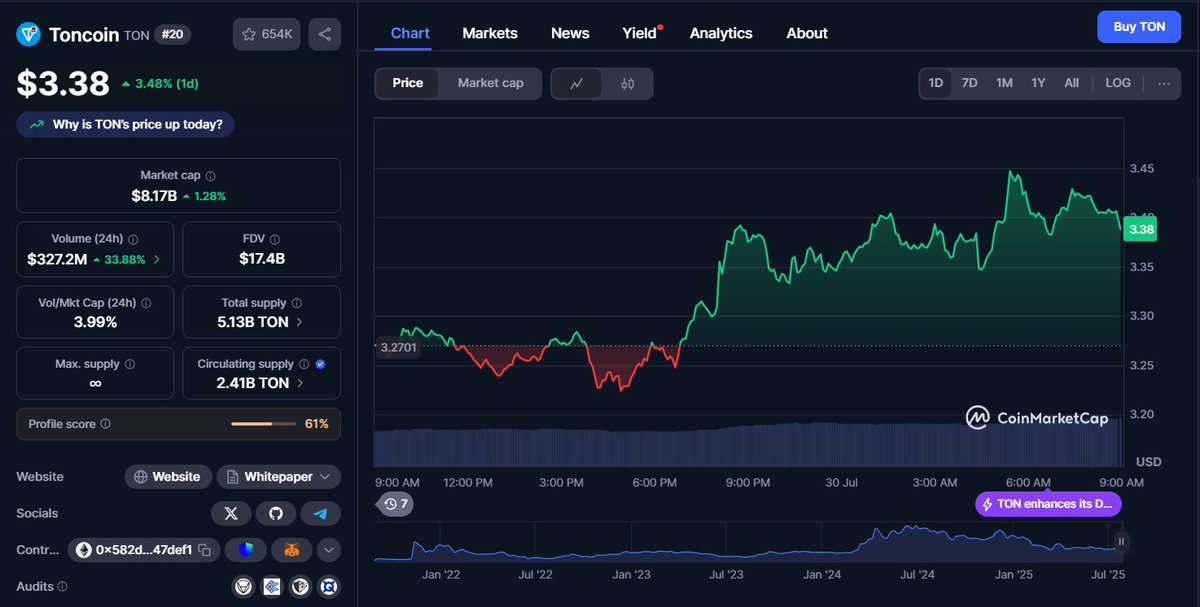
Task: Open the Chart tab
Action: (410, 33)
